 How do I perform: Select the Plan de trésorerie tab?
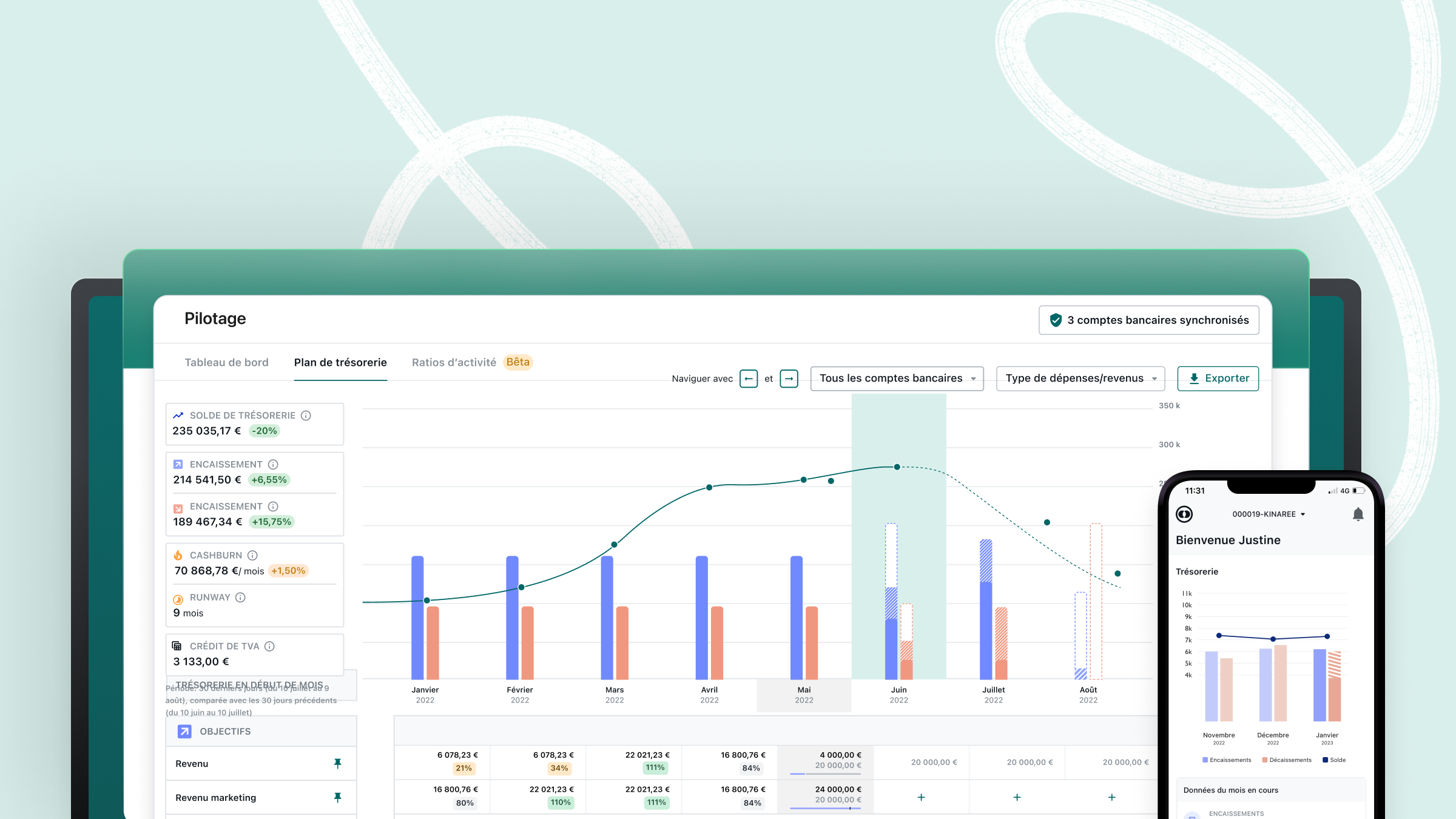coord(340,362)
